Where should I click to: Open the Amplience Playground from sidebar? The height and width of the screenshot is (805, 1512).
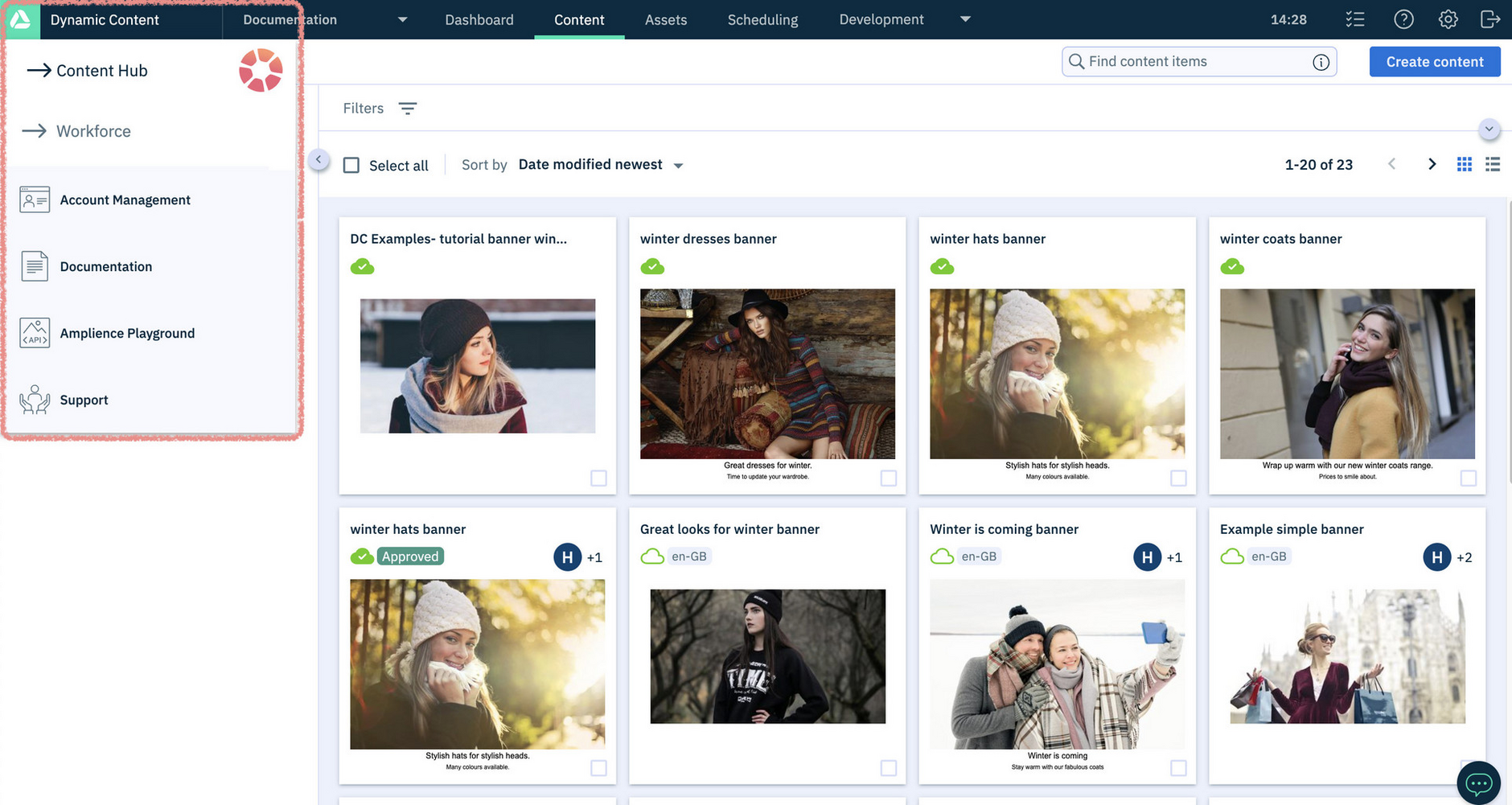(126, 332)
